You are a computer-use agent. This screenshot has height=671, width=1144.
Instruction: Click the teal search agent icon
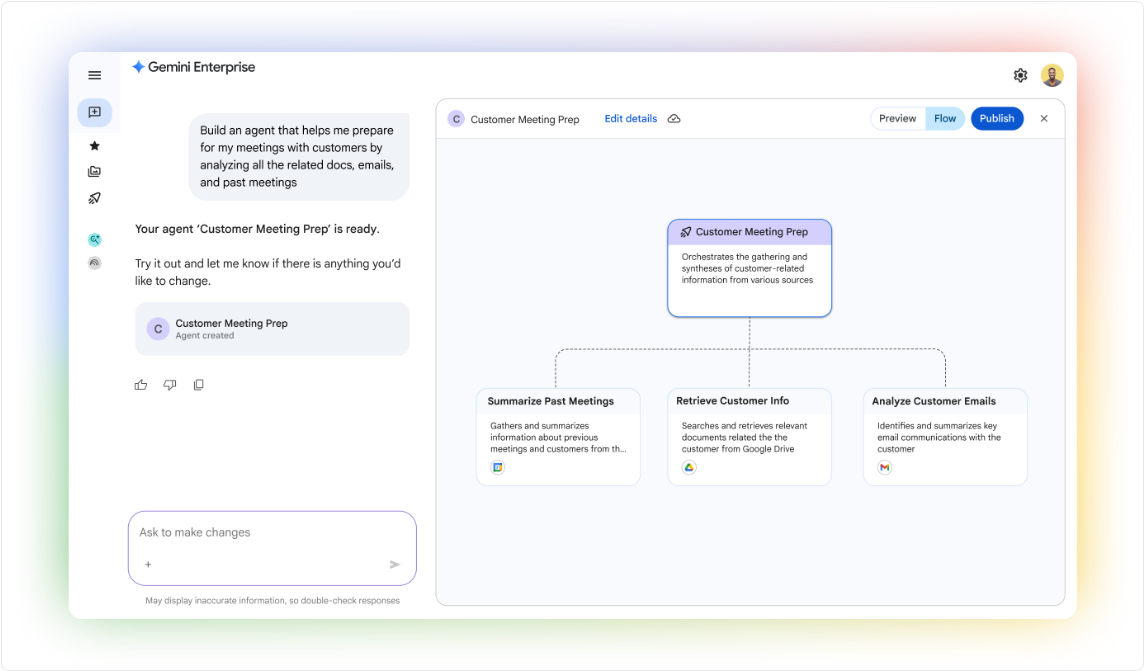[x=94, y=239]
